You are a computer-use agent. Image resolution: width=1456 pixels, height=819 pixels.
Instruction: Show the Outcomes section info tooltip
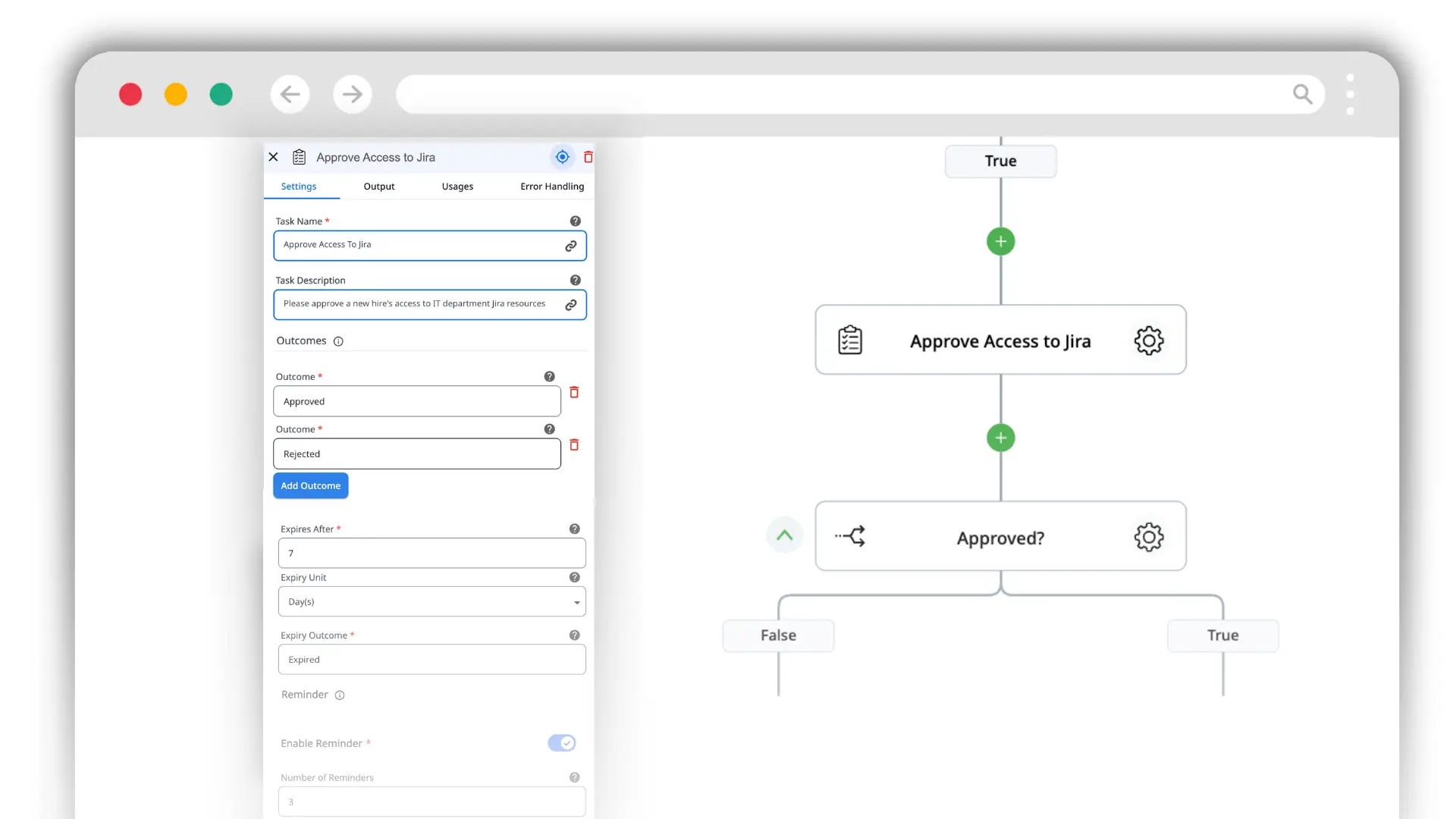click(x=339, y=341)
